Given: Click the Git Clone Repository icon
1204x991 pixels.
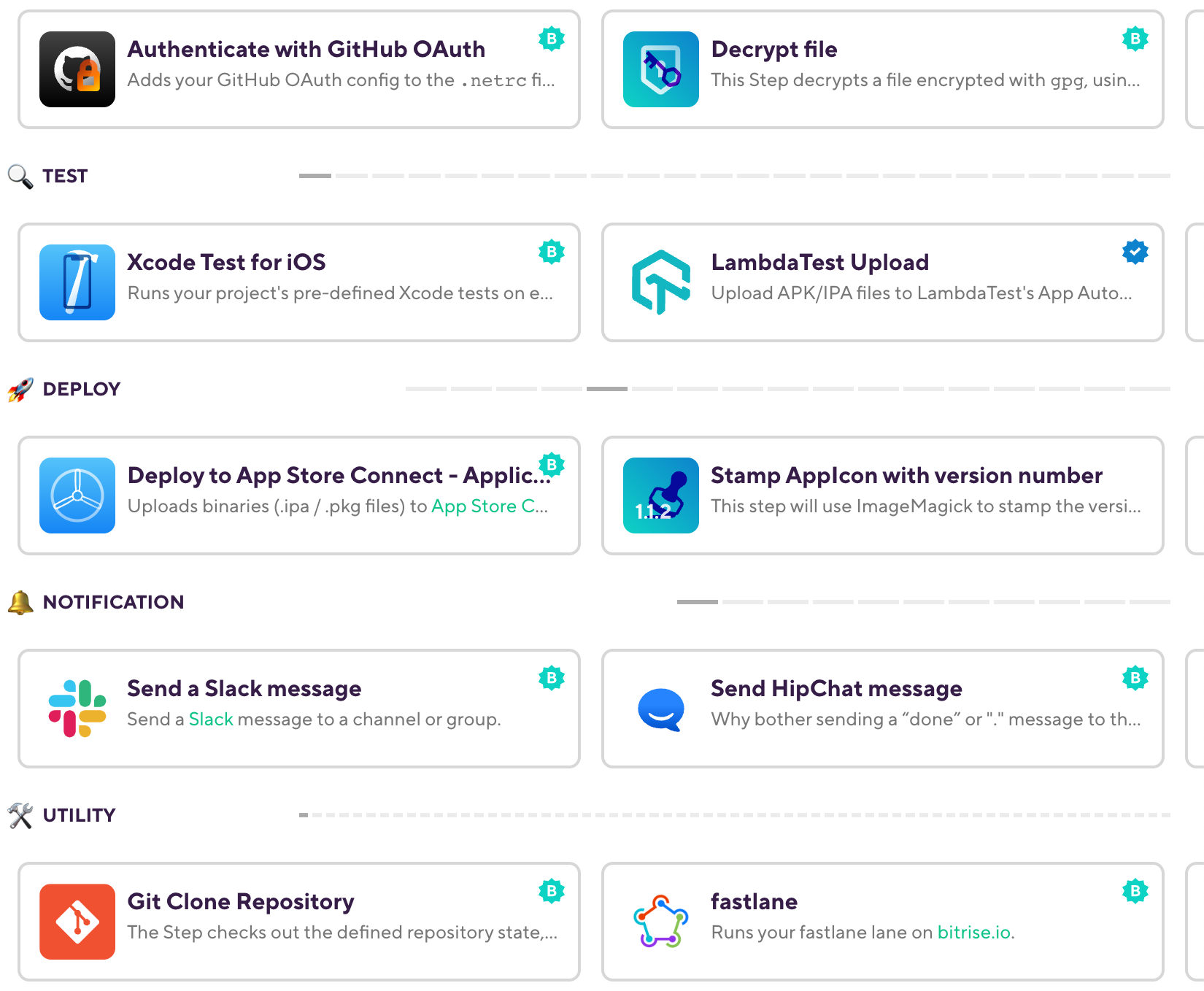Looking at the screenshot, I should coord(77,922).
